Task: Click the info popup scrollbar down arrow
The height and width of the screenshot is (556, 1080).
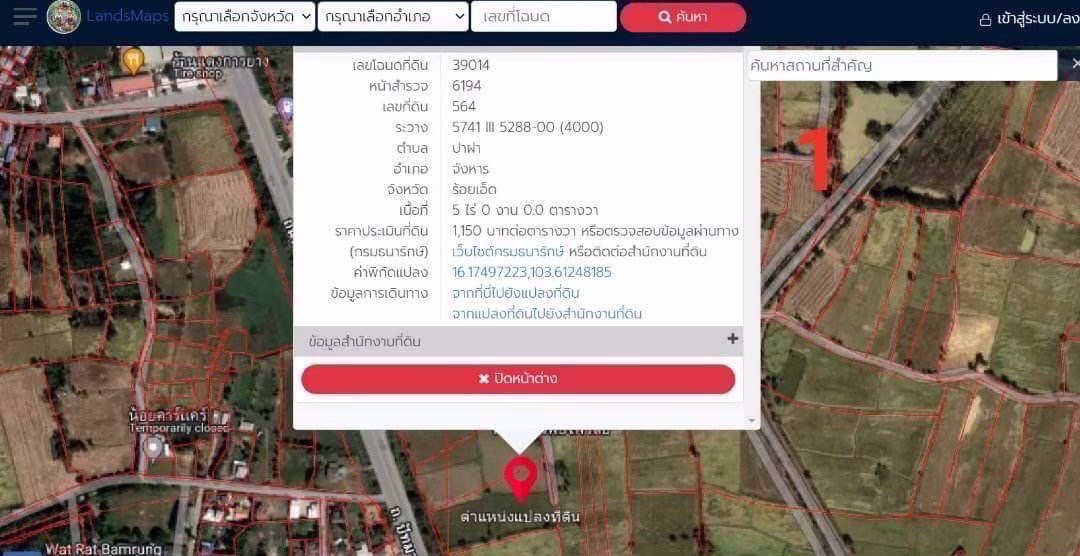Action: [752, 421]
